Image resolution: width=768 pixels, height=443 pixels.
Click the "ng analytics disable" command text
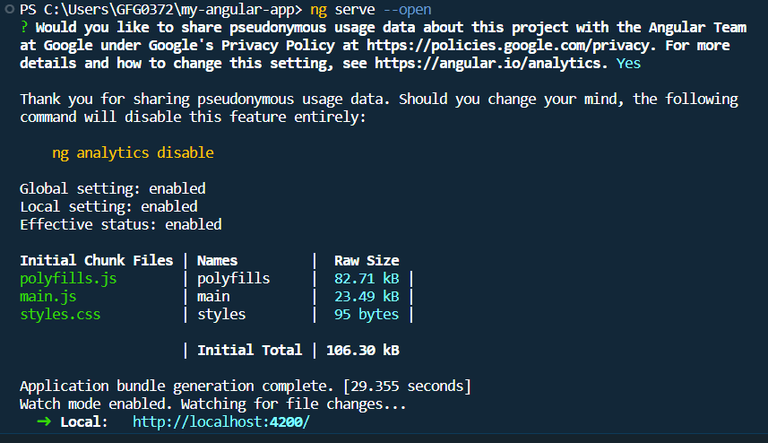(133, 153)
